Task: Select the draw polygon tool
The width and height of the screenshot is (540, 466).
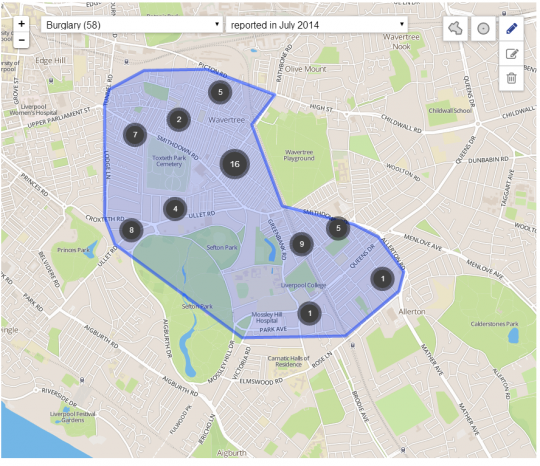Action: (455, 28)
